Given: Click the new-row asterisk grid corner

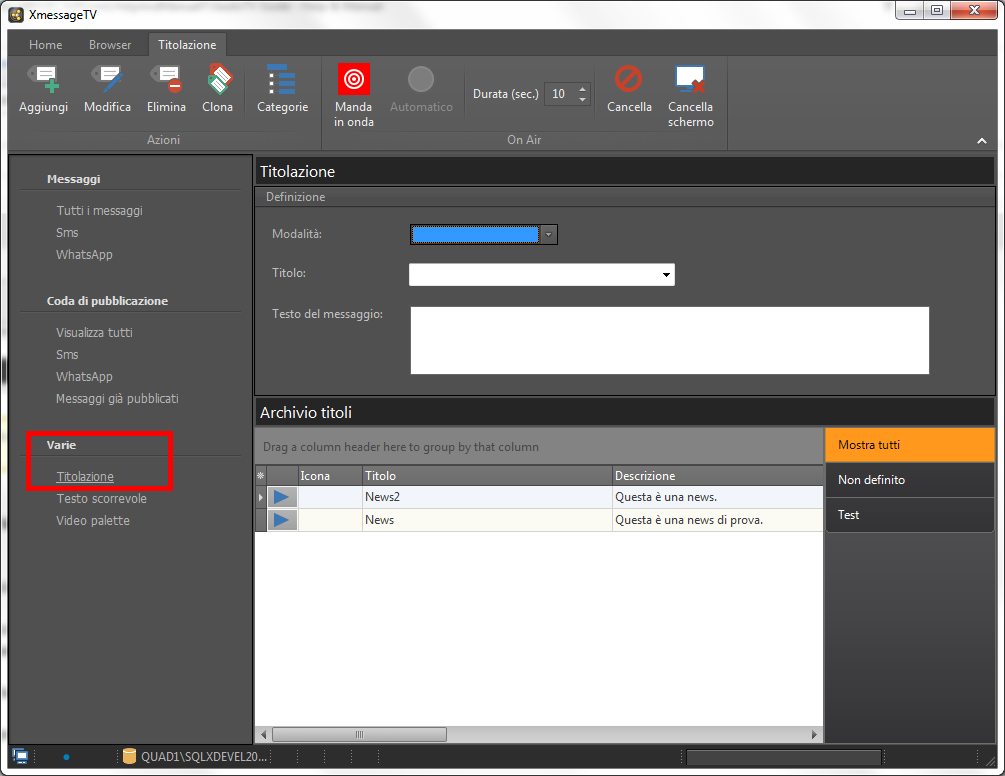Looking at the screenshot, I should 261,475.
